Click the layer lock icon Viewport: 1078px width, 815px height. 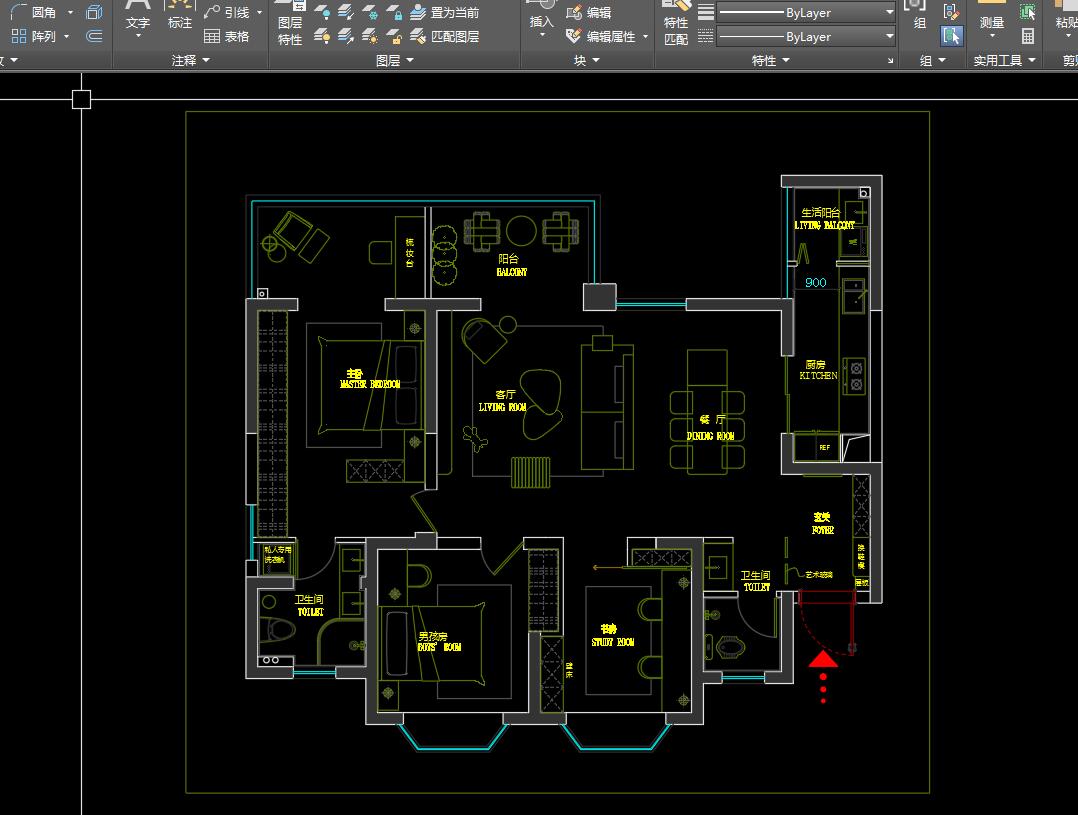point(394,12)
